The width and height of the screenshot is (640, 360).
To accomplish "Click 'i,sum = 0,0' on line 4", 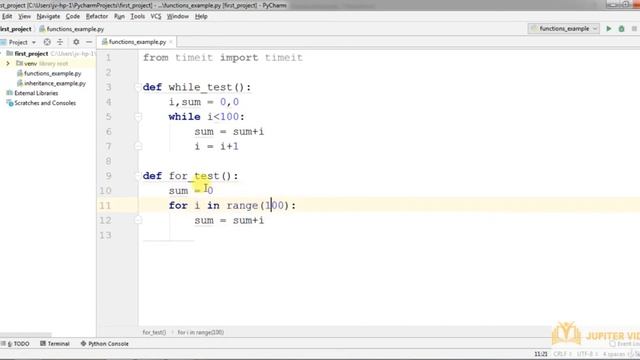I will tap(204, 102).
